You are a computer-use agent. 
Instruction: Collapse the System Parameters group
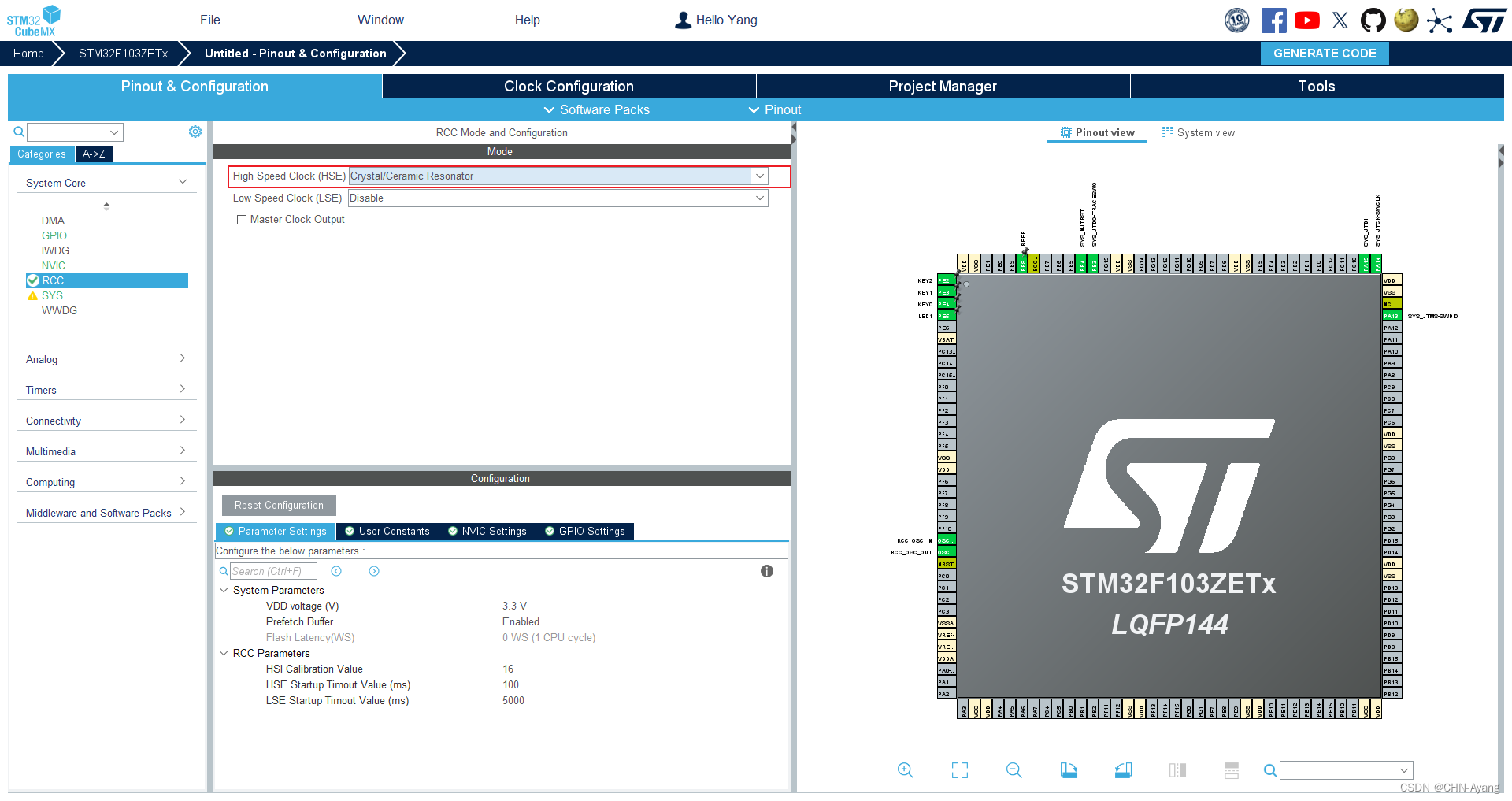(224, 590)
